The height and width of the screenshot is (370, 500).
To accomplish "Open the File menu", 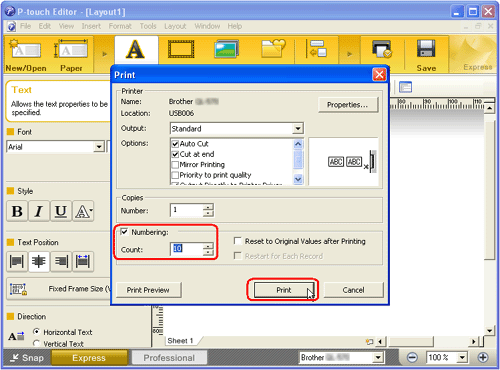I will [25, 26].
